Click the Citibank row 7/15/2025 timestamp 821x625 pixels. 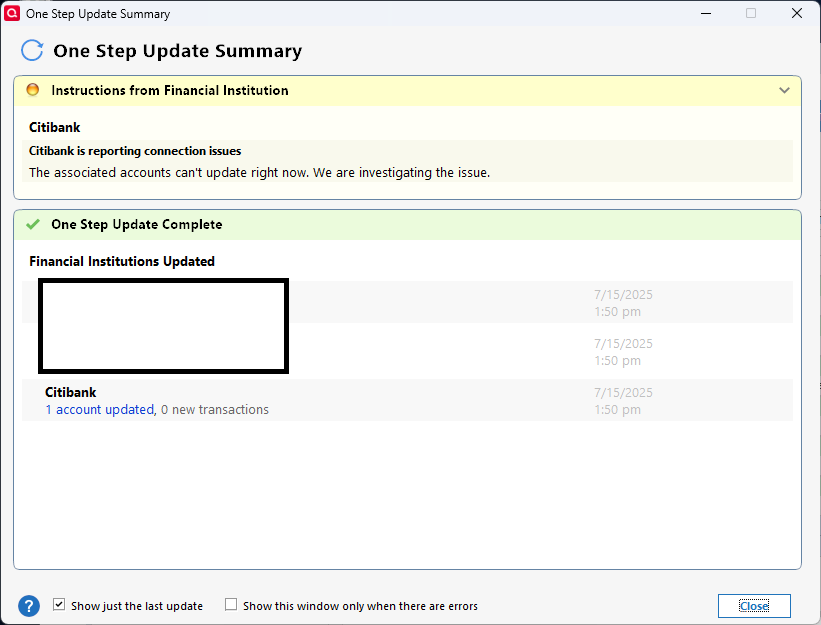tap(623, 401)
